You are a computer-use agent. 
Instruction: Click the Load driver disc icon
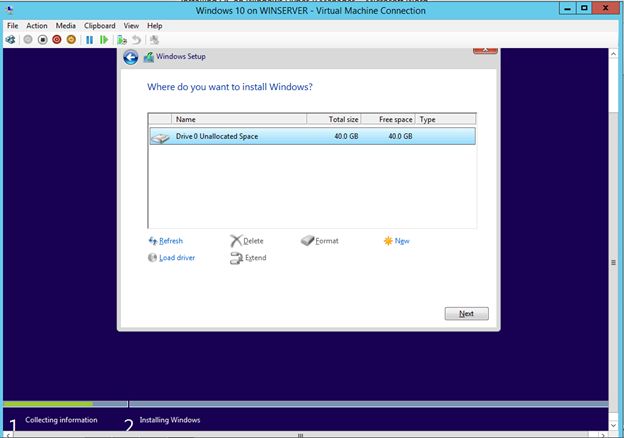152,257
